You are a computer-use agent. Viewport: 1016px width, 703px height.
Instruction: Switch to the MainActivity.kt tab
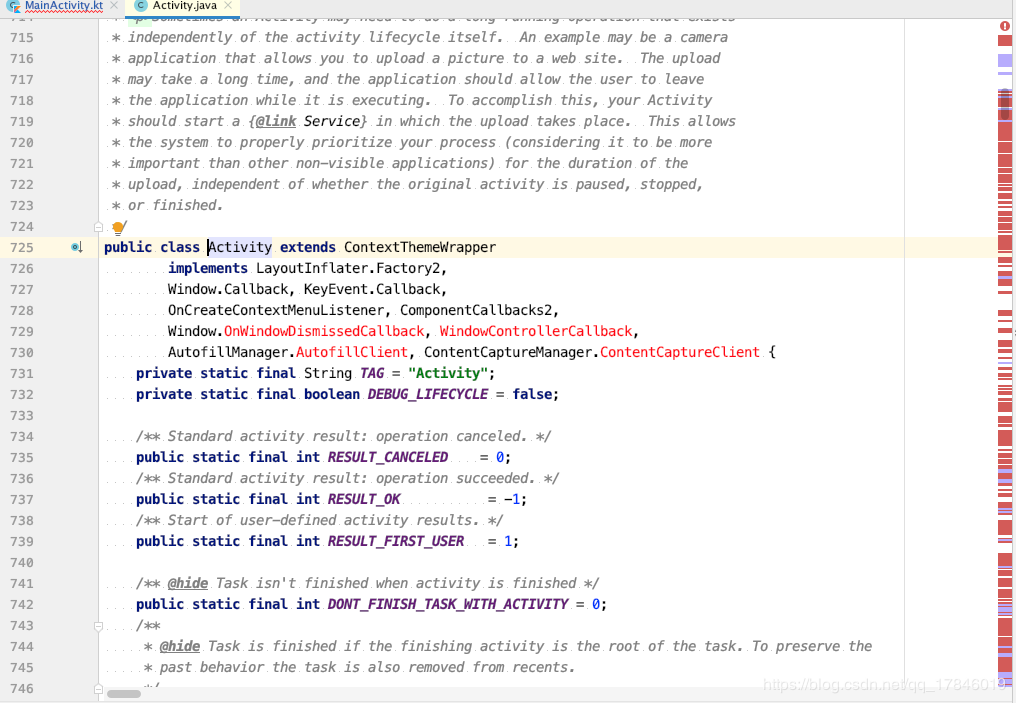coord(64,6)
